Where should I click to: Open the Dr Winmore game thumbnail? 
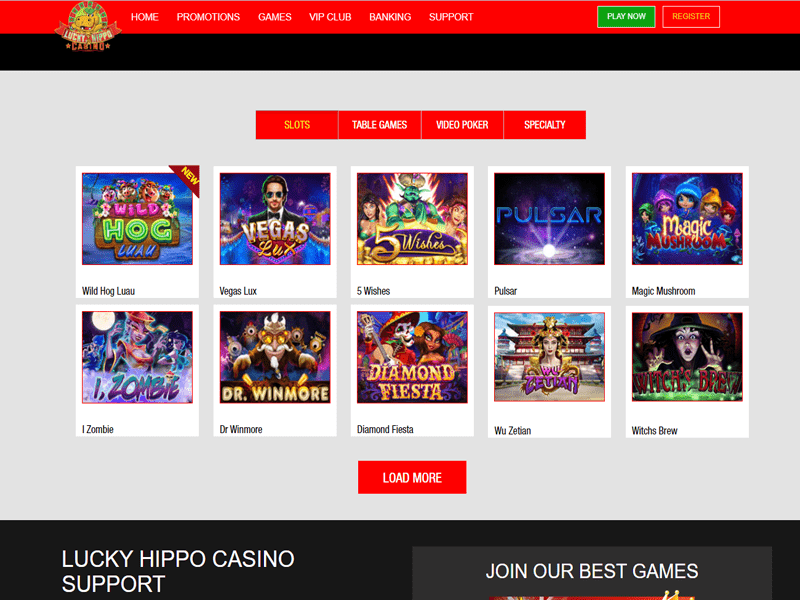pos(275,357)
